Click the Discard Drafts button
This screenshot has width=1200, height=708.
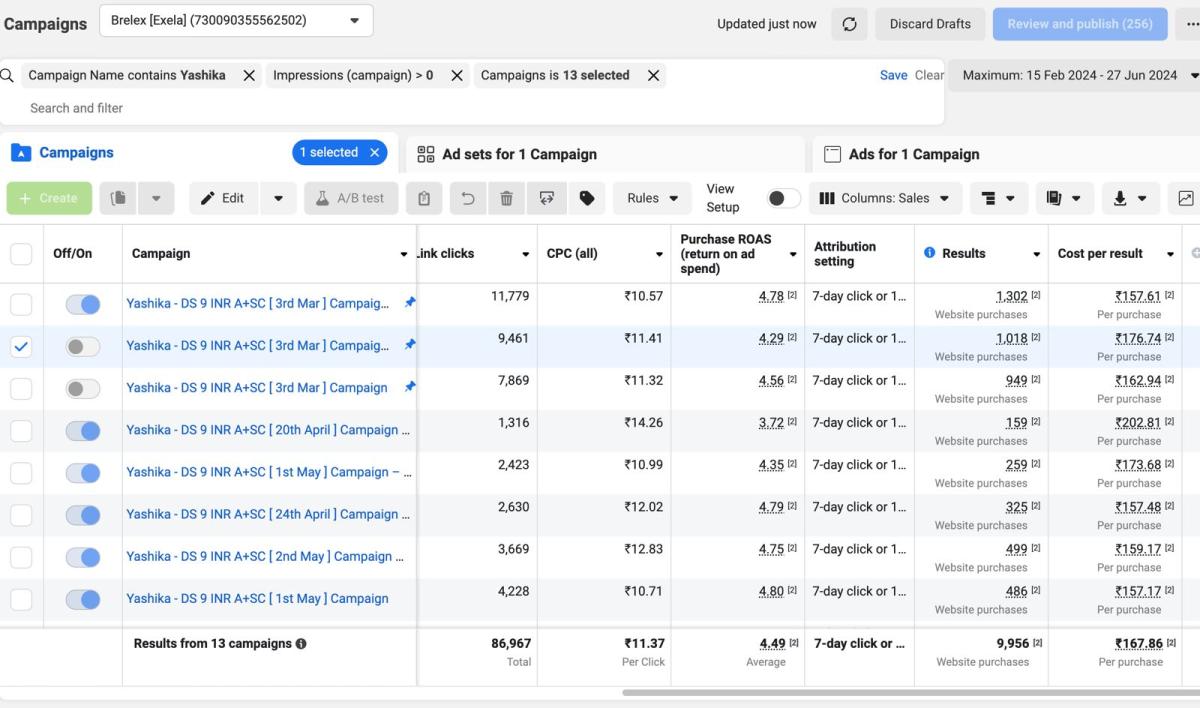930,24
